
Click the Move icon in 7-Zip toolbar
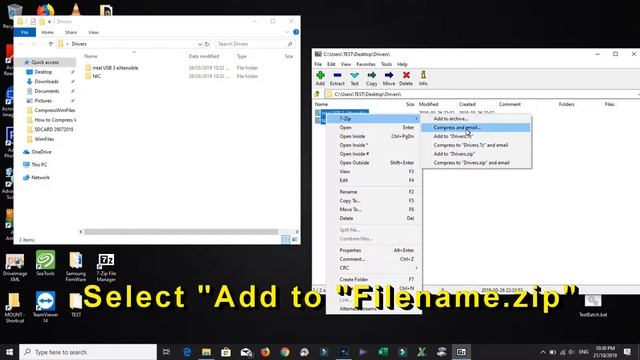[x=389, y=76]
